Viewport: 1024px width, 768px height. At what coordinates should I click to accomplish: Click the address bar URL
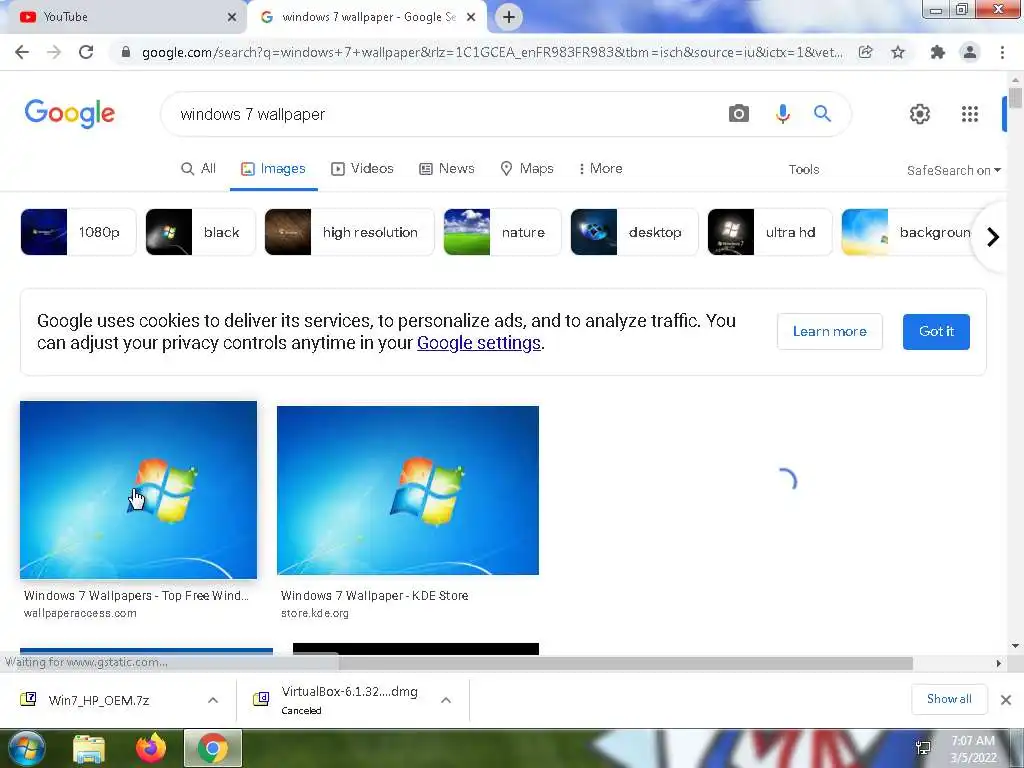pyautogui.click(x=492, y=52)
